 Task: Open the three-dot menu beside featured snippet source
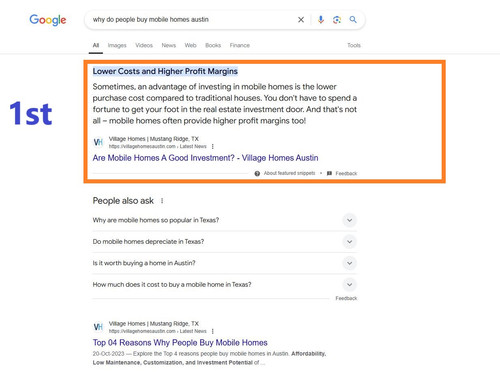point(213,146)
